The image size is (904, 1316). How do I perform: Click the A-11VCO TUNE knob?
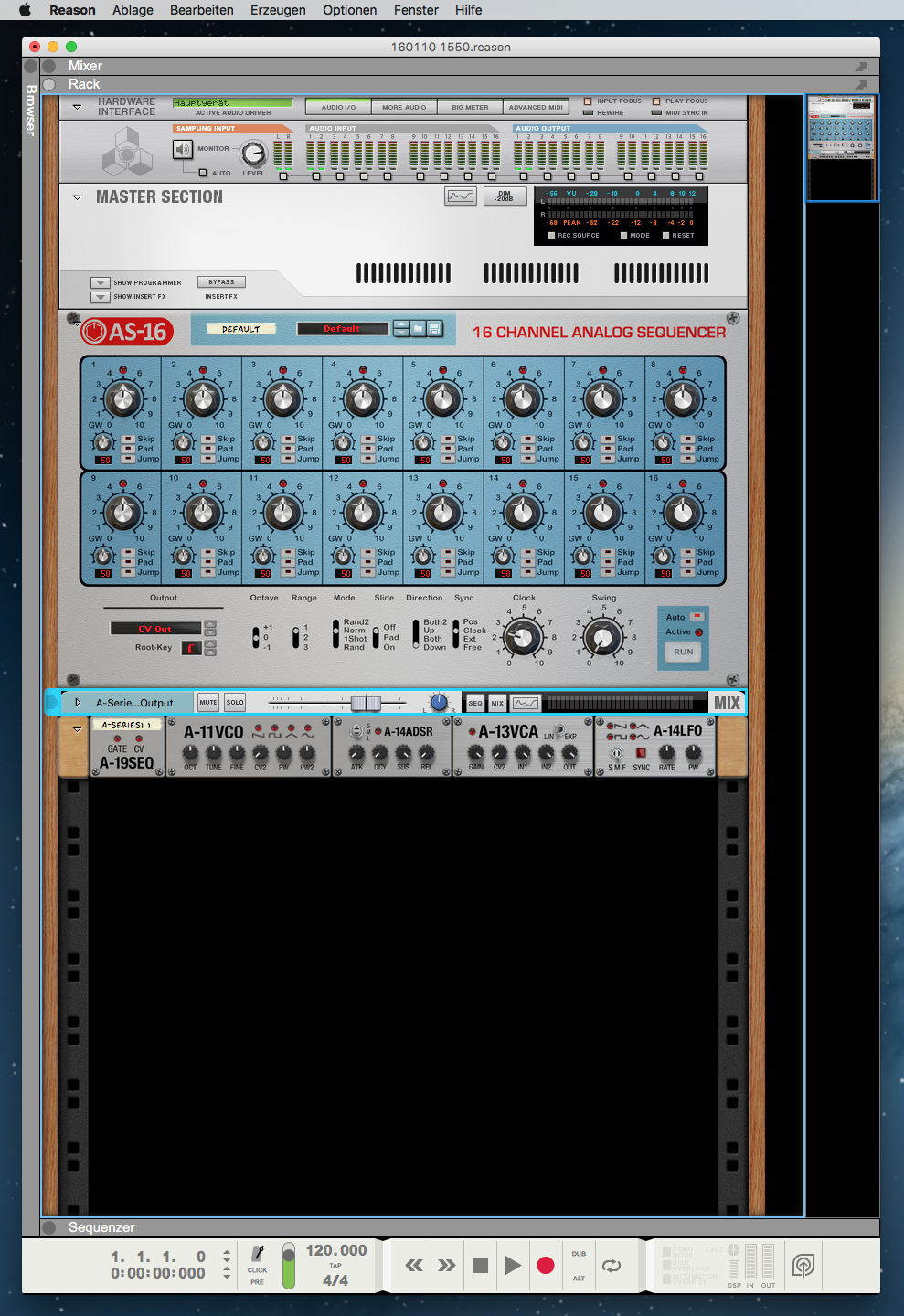point(213,753)
